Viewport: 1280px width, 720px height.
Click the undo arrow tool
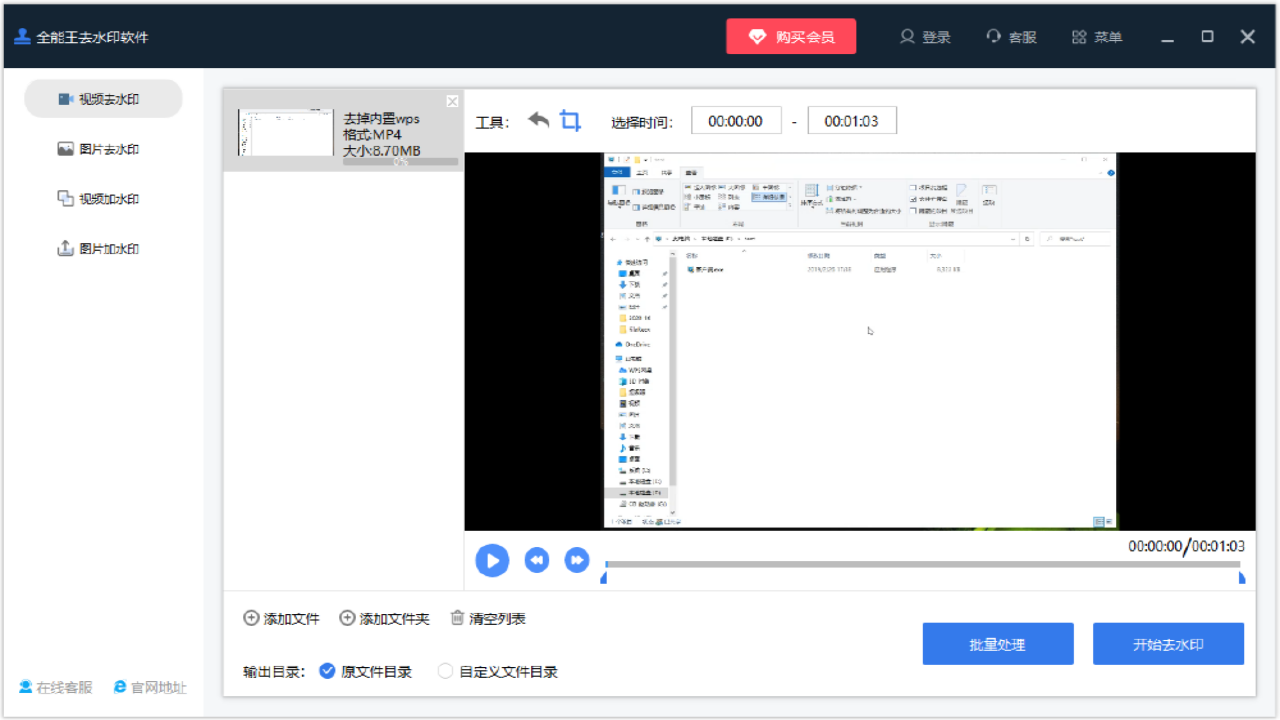tap(537, 119)
